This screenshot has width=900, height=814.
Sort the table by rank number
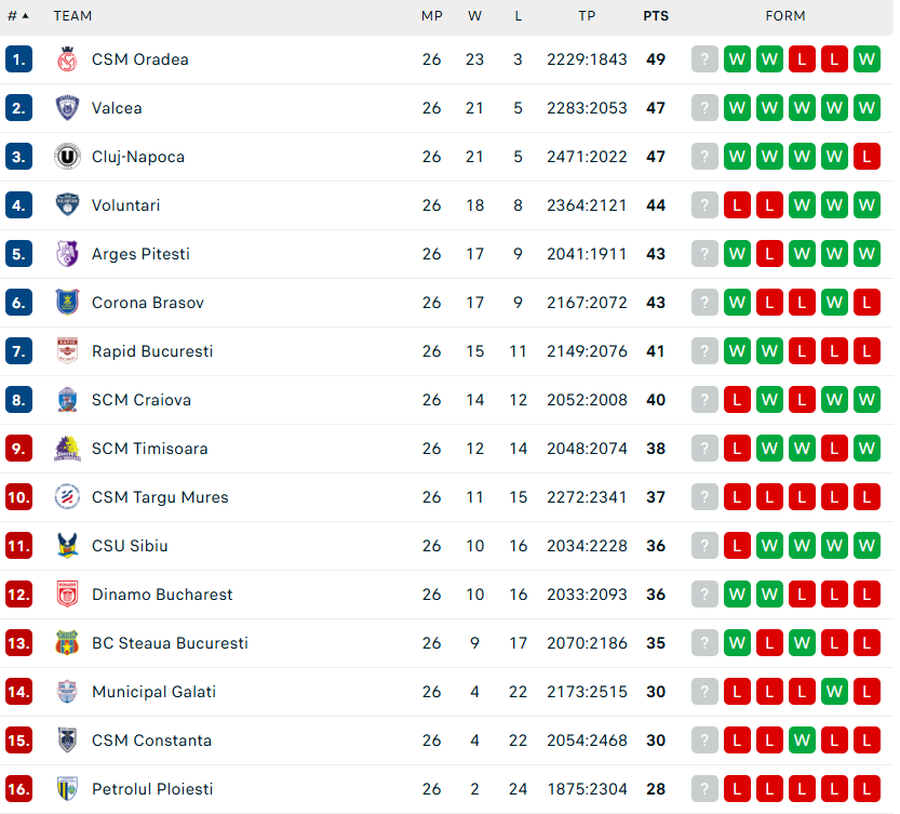[x=18, y=16]
